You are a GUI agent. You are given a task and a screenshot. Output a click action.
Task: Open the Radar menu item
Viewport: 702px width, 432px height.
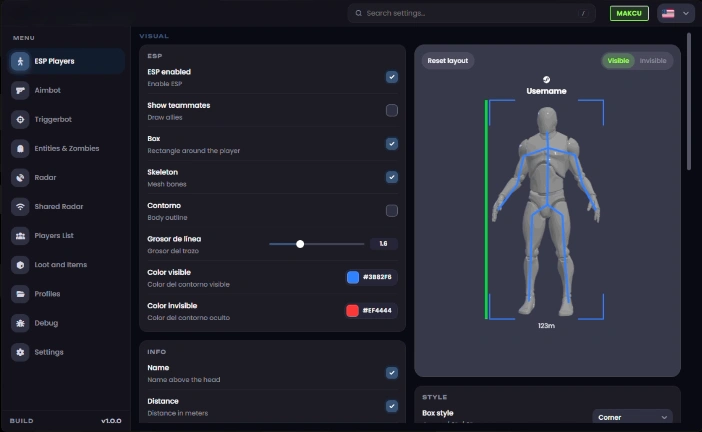(66, 178)
